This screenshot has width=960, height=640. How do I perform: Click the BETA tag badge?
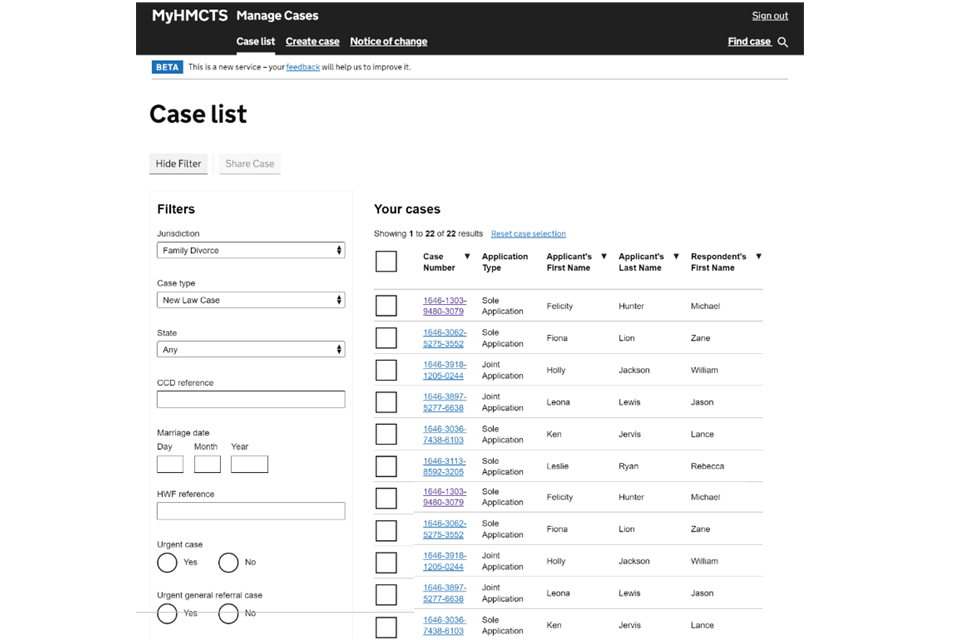pyautogui.click(x=167, y=67)
